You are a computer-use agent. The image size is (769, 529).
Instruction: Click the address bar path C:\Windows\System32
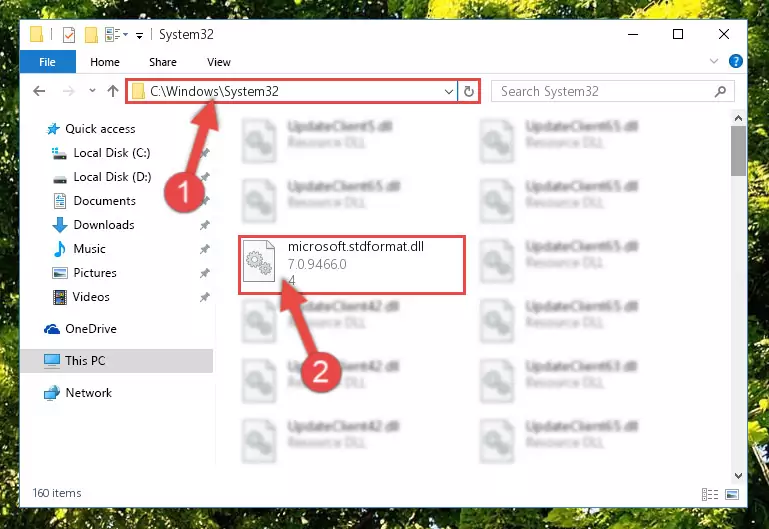click(x=214, y=91)
